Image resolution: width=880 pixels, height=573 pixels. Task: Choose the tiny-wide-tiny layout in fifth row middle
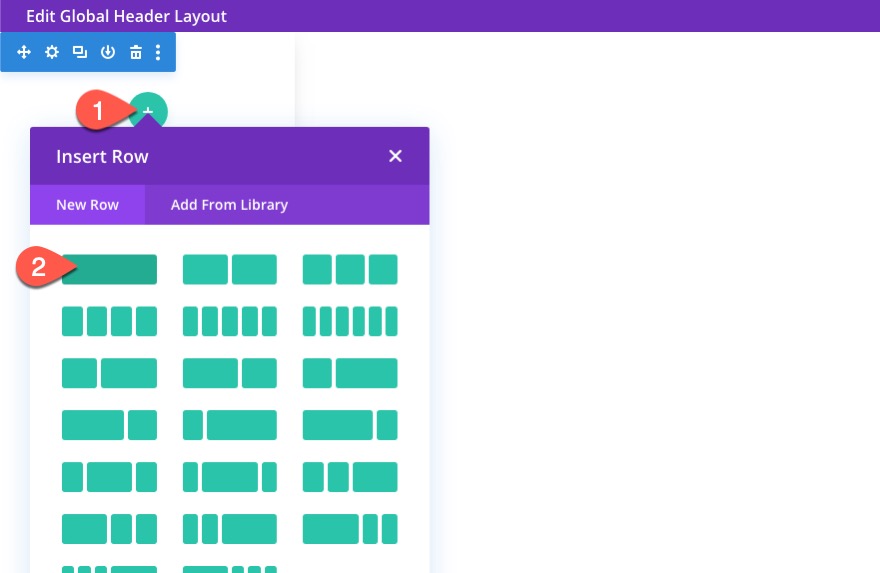click(230, 477)
